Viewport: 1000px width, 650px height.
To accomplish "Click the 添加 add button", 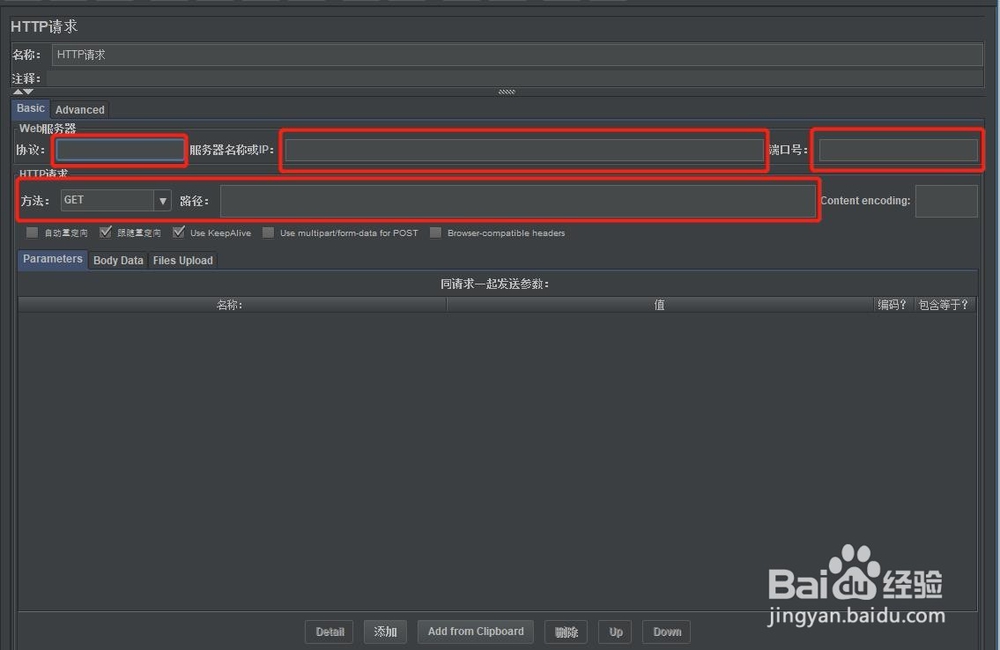I will coord(385,632).
